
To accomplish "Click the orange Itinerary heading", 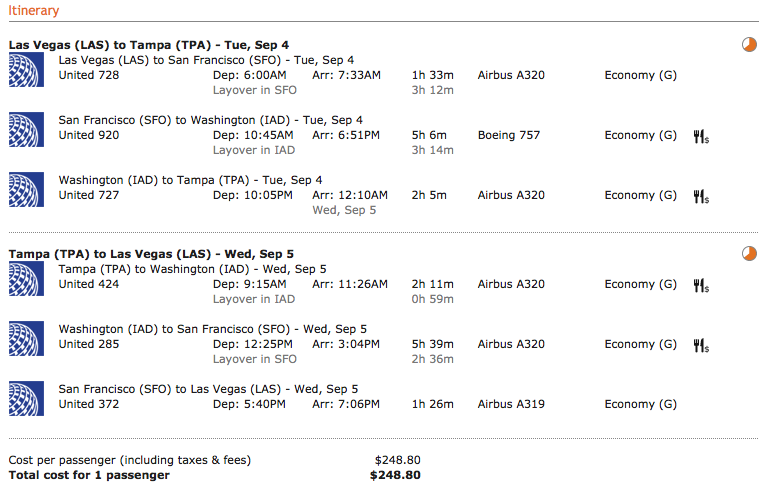I will click(x=33, y=11).
